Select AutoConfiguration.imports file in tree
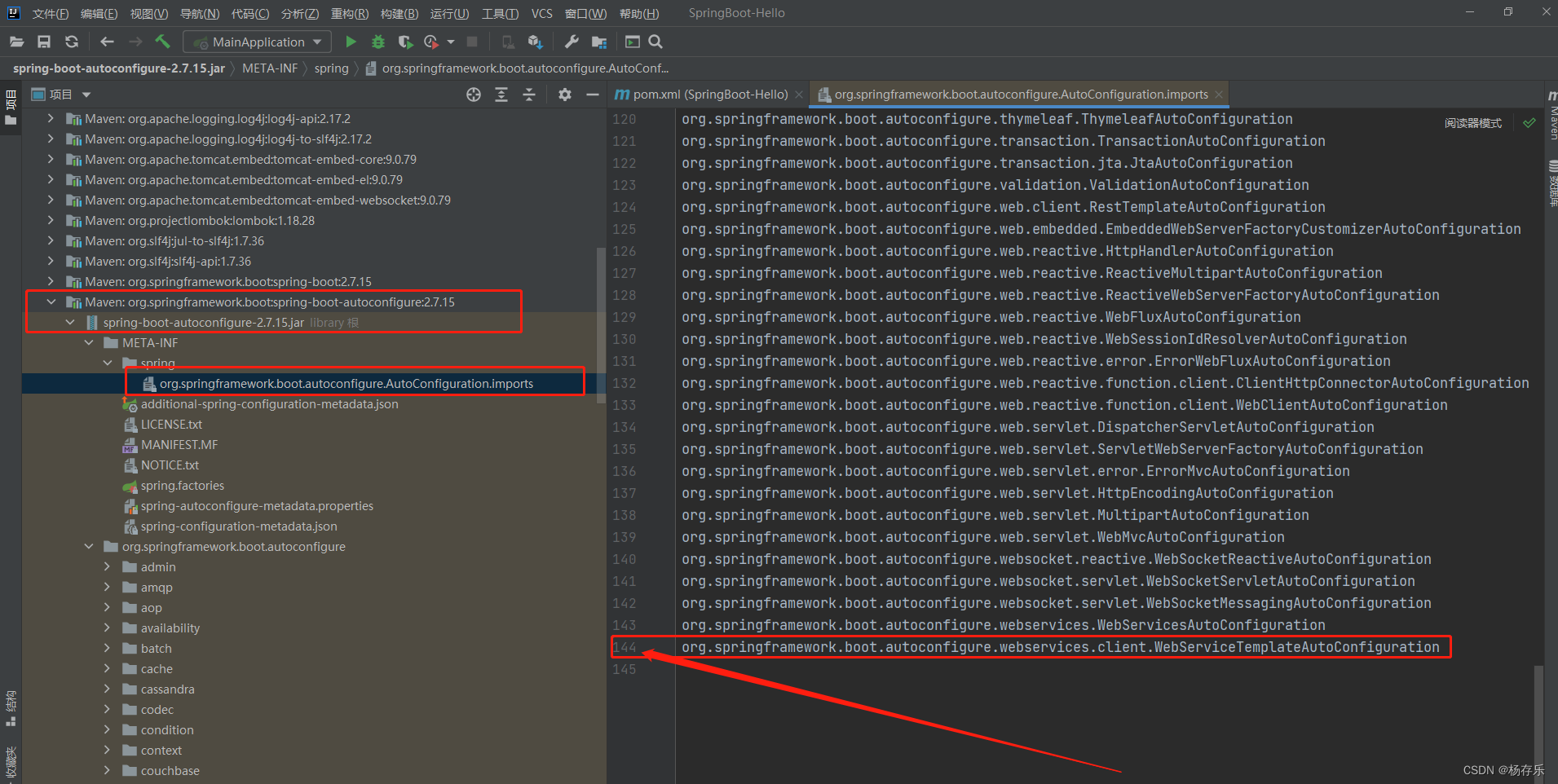 (346, 383)
